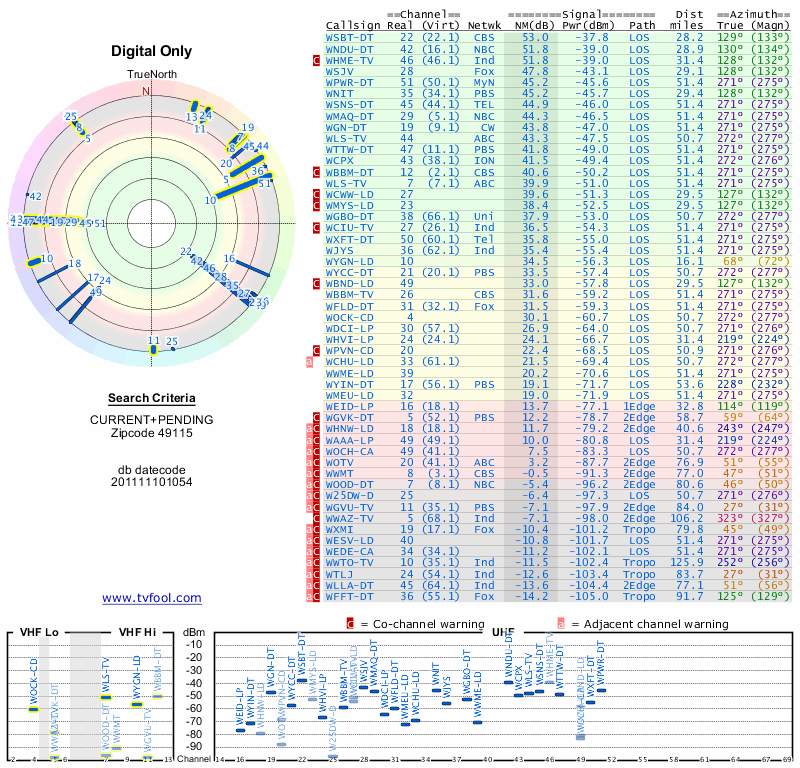
Task: Select the W25DW-D callsign
Action: (349, 496)
